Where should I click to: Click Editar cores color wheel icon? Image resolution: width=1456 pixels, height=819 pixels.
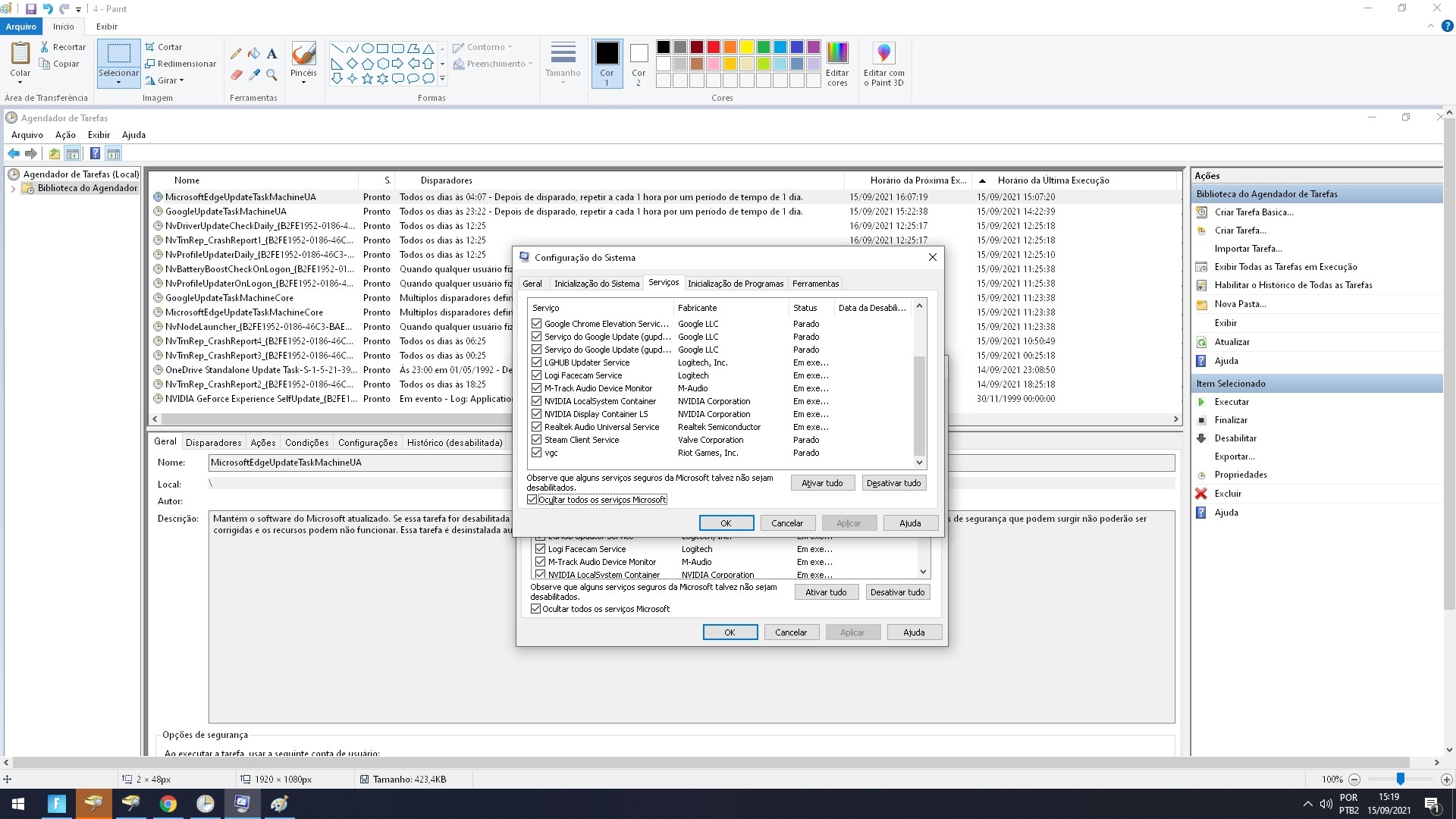click(837, 54)
